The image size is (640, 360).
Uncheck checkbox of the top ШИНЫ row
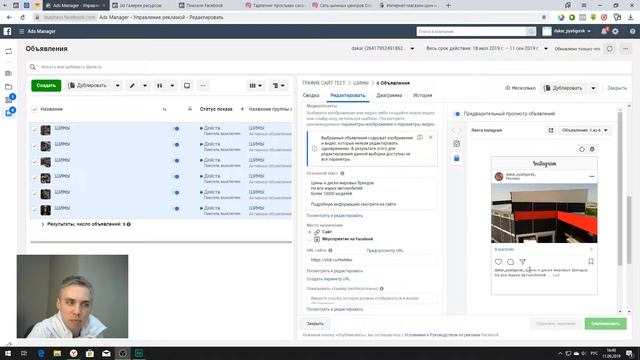(35, 130)
